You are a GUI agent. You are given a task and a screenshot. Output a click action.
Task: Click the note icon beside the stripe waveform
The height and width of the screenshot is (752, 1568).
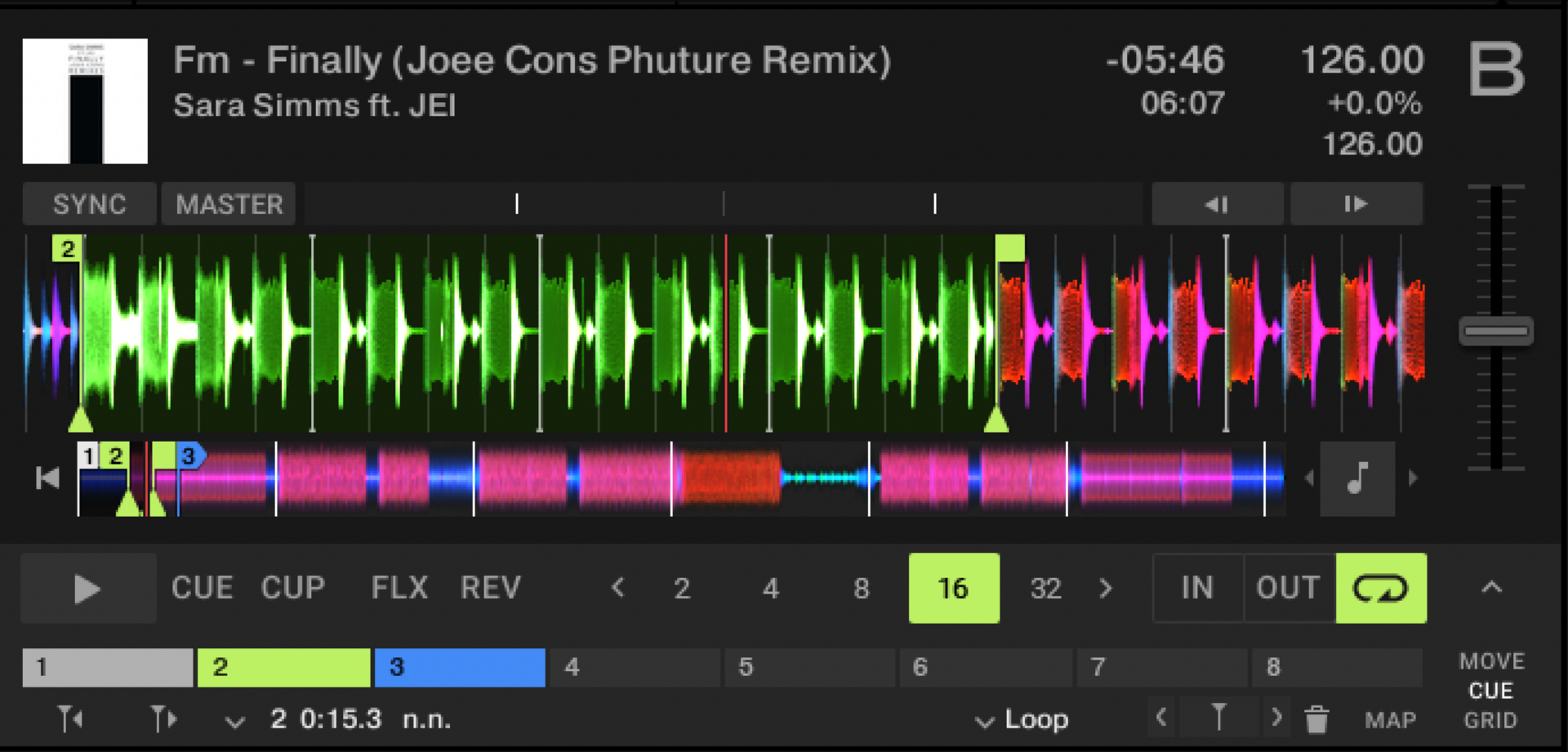pos(1356,478)
